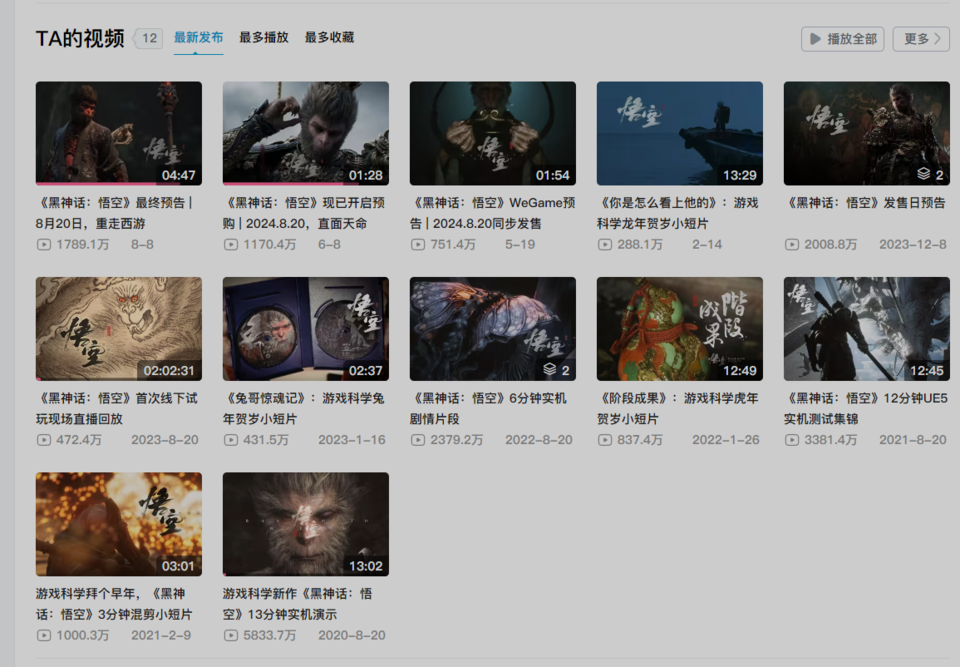Open the 01:28 现已开启预购 video thumbnail

(x=306, y=133)
